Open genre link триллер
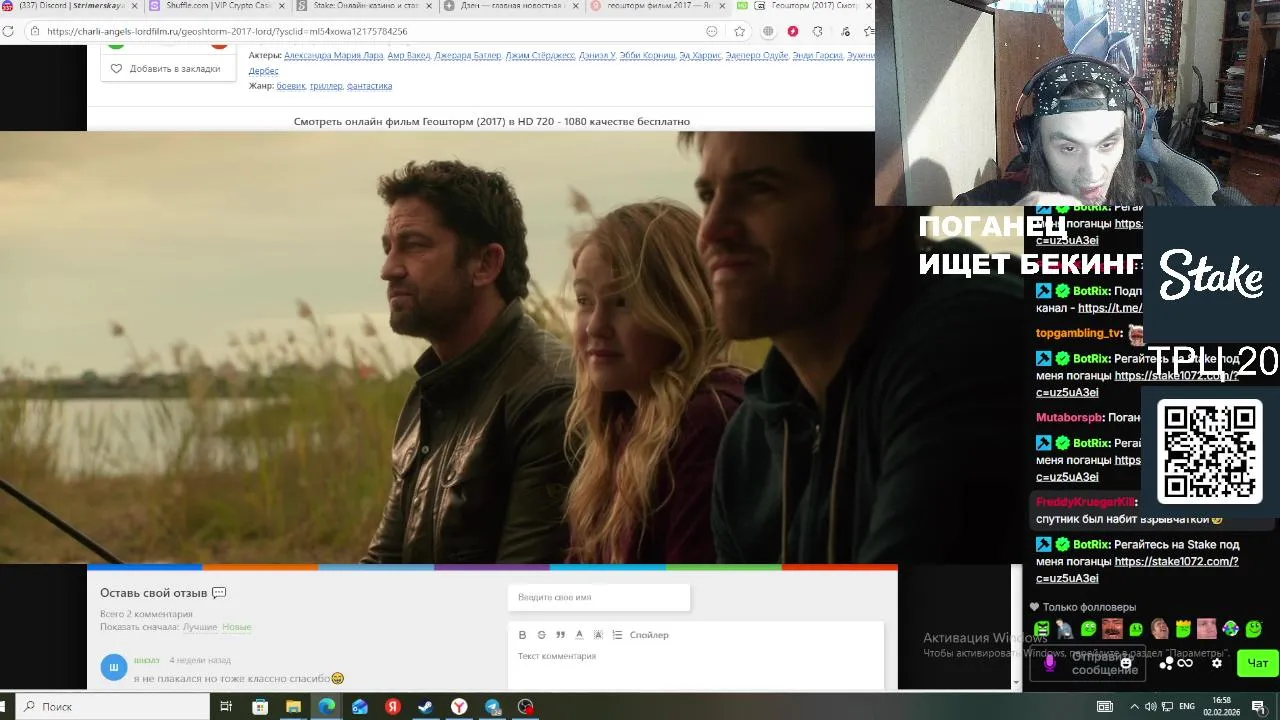The image size is (1280, 720). point(326,86)
